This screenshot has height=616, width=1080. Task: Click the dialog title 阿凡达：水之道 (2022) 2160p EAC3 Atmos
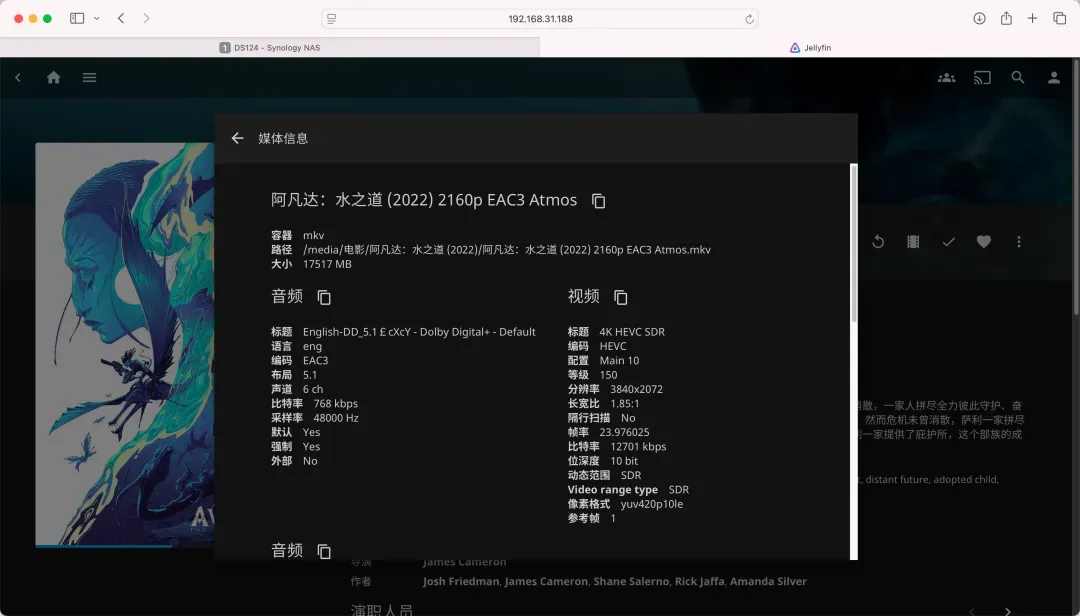click(424, 200)
